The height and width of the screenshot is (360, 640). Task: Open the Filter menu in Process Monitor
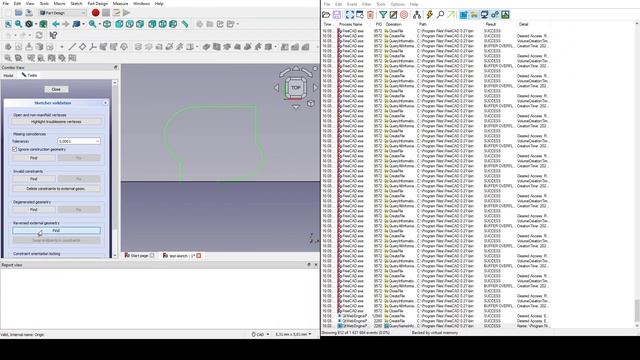click(x=367, y=4)
